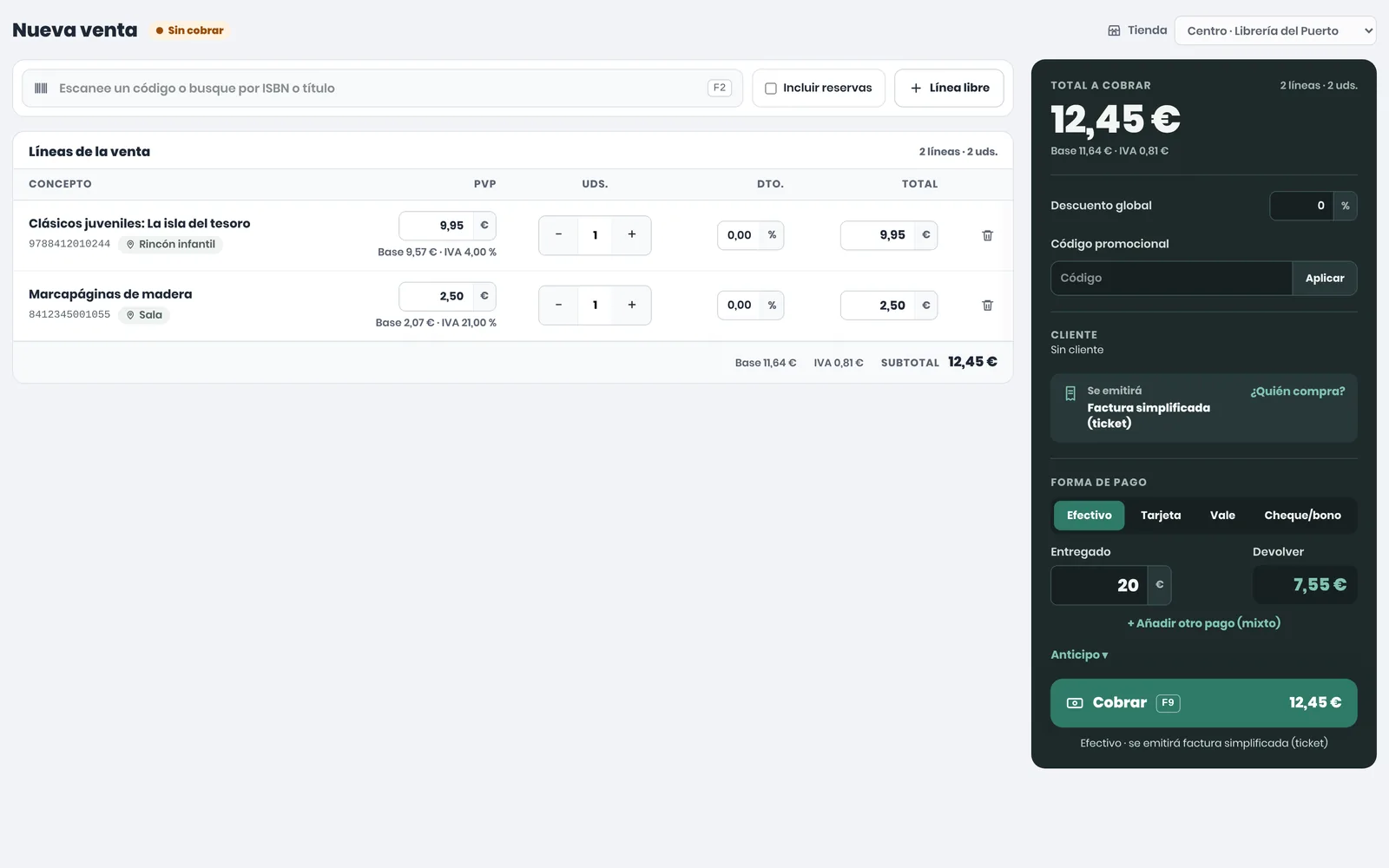This screenshot has height=868, width=1389.
Task: Increase units for Marcapáginas de madera
Action: (632, 306)
